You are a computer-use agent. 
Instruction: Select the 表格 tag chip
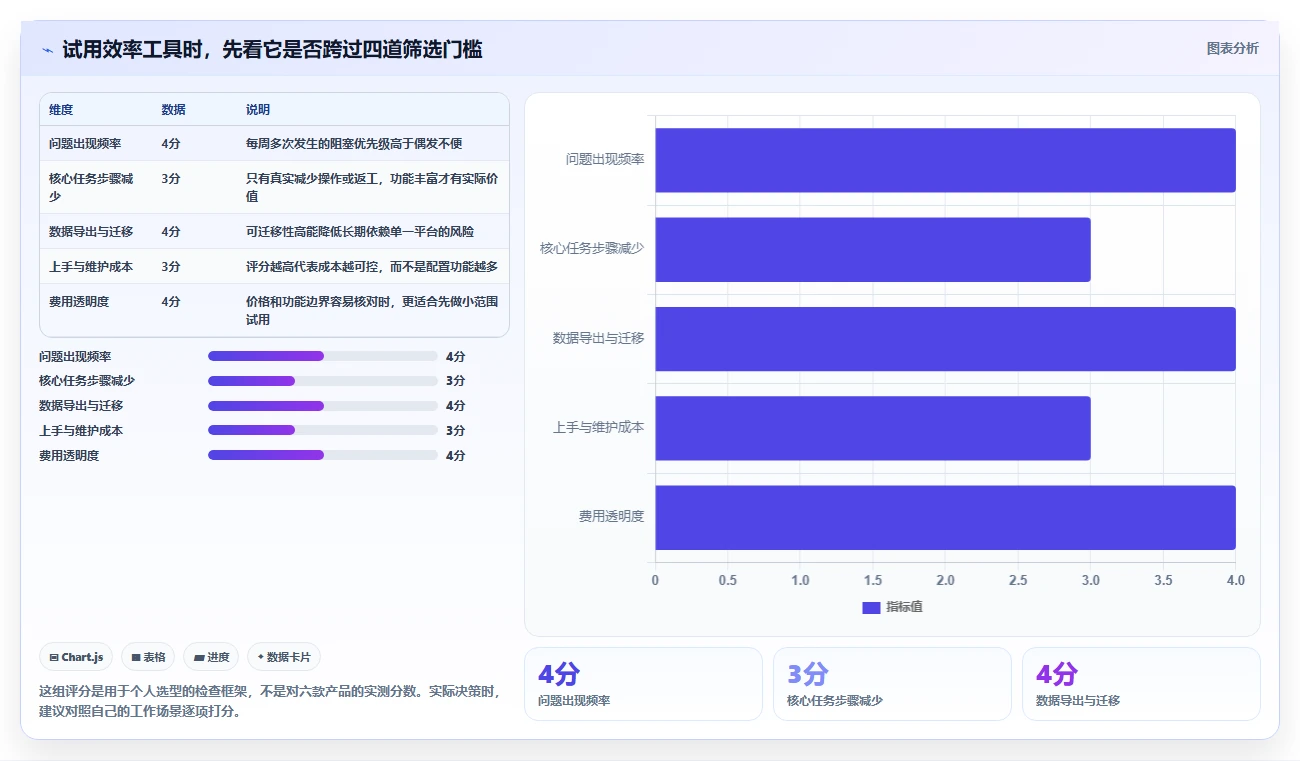click(x=147, y=657)
